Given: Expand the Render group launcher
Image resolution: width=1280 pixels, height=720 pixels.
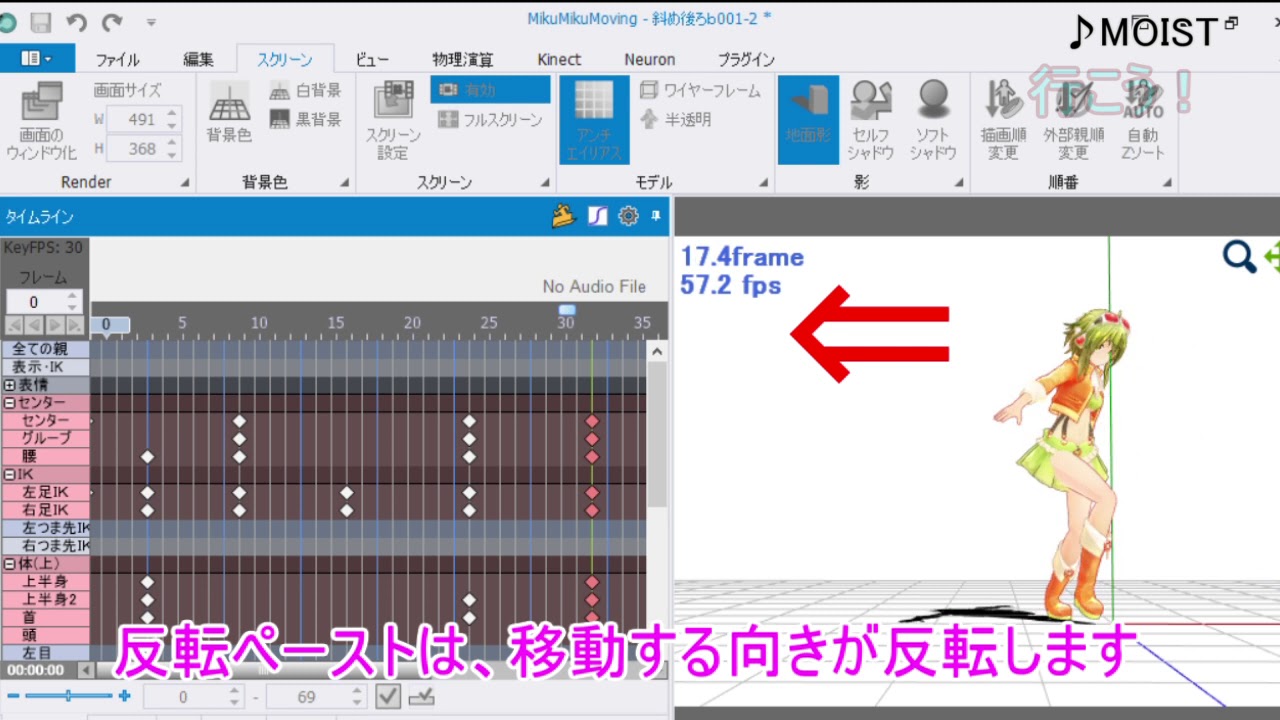Looking at the screenshot, I should (x=185, y=183).
